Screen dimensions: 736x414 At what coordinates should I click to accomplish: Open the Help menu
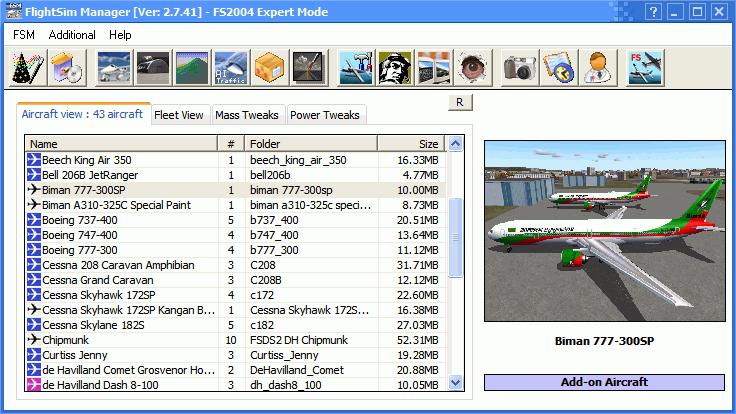point(120,35)
